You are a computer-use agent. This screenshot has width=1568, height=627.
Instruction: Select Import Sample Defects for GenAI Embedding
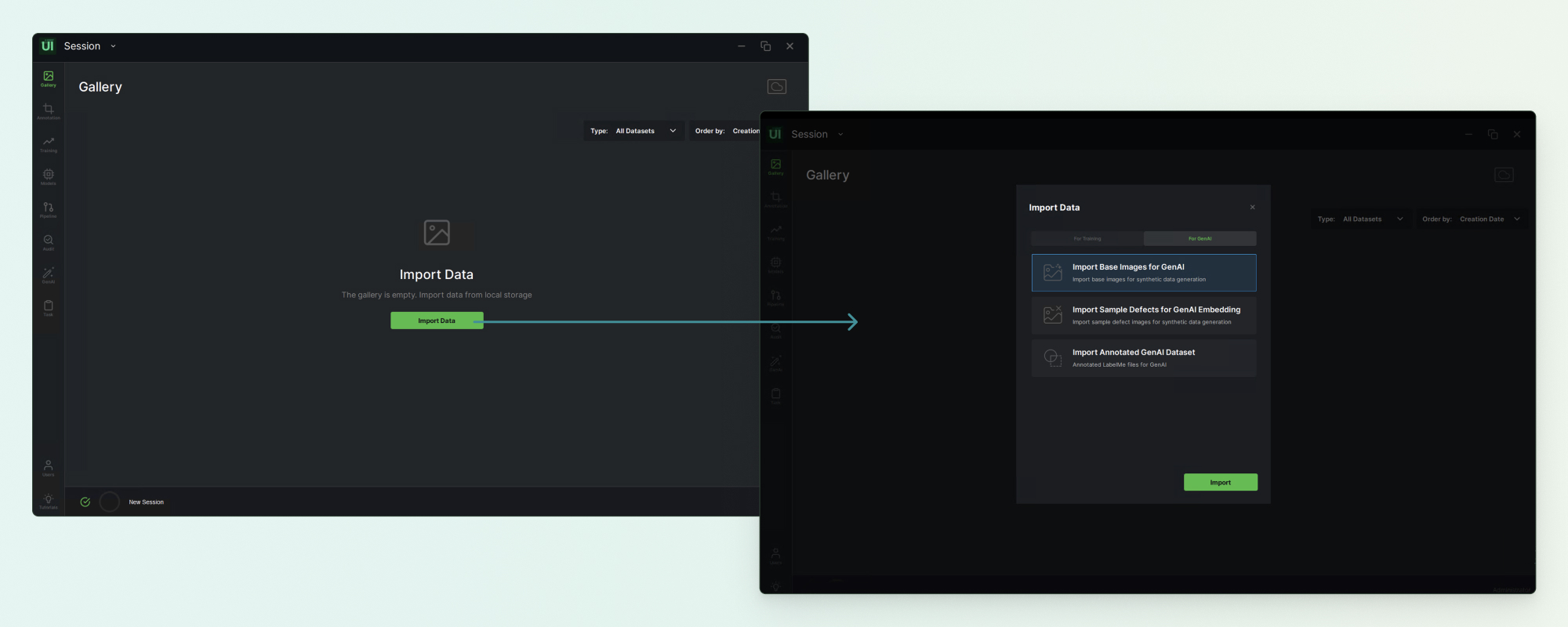click(1144, 315)
